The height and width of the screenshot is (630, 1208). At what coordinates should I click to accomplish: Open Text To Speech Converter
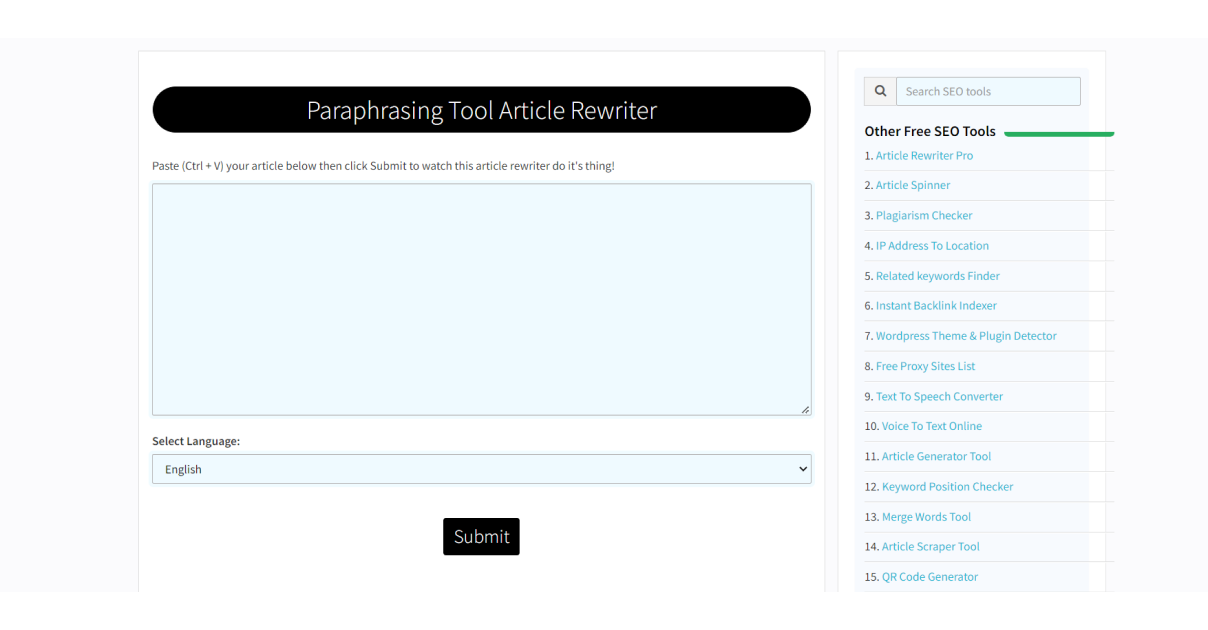point(939,397)
